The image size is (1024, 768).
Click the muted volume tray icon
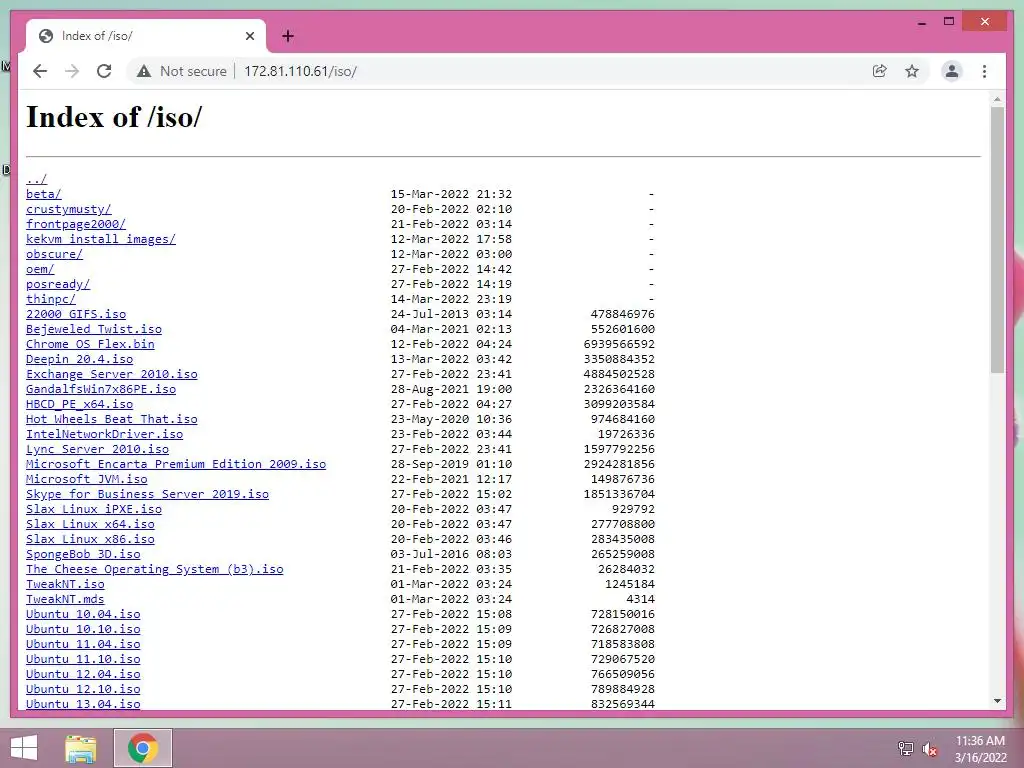930,749
